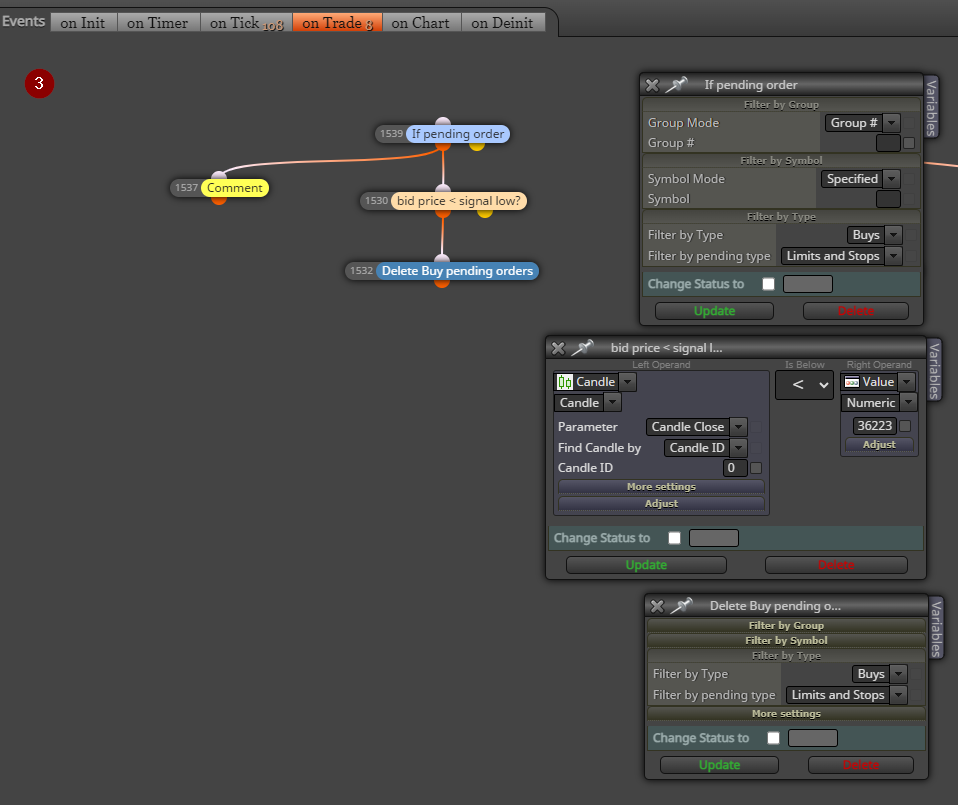
Task: Click the Symbol input field
Action: point(888,199)
